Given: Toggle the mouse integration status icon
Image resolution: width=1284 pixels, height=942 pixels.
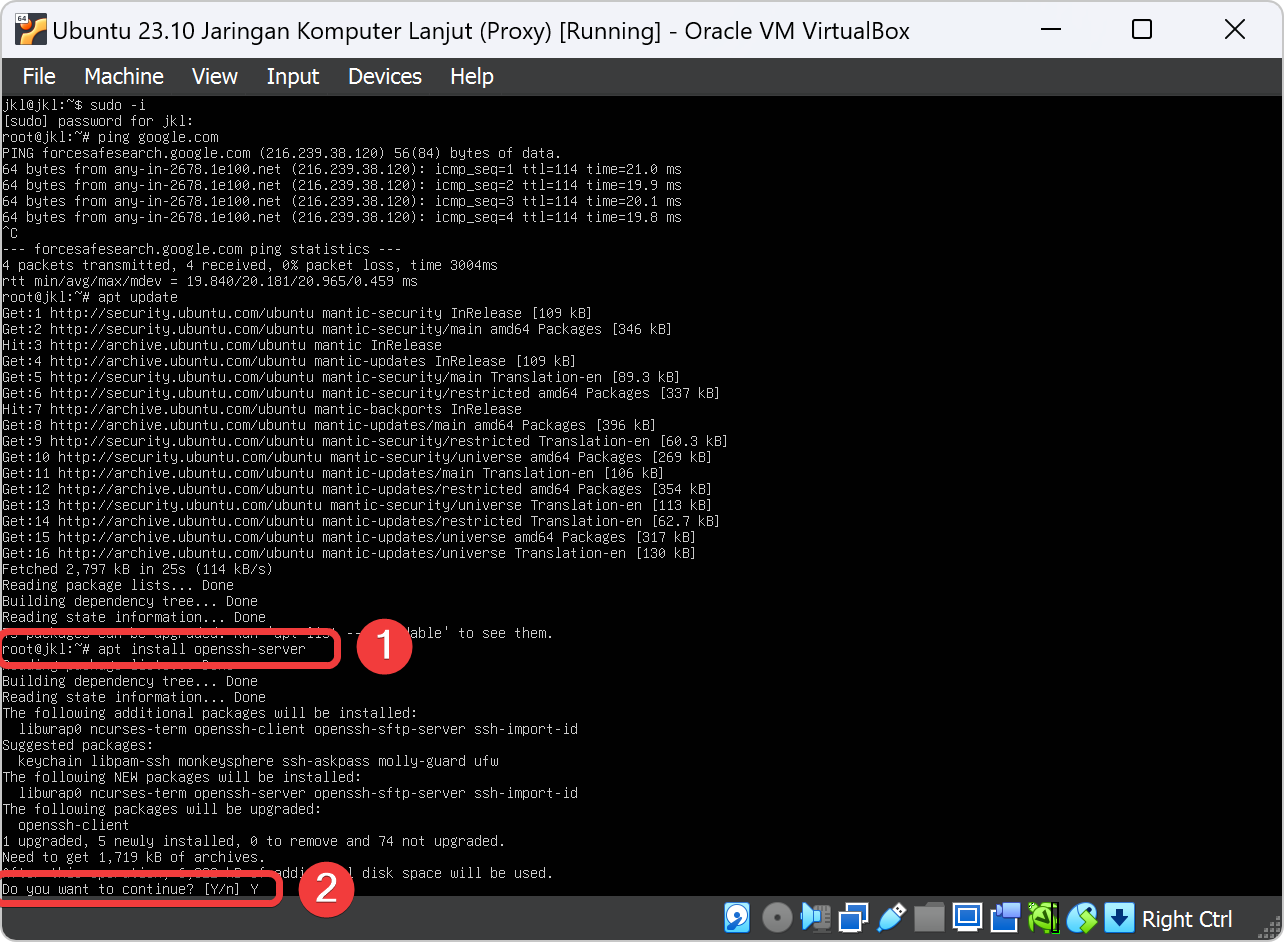Looking at the screenshot, I should (x=1081, y=917).
